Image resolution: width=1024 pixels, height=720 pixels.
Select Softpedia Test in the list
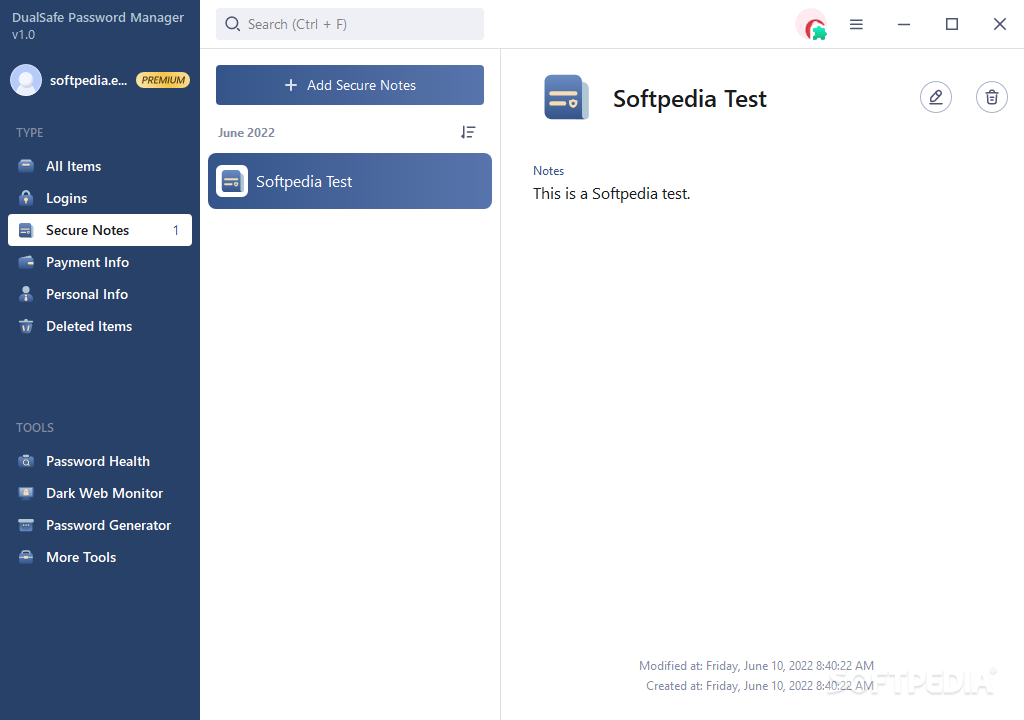coord(350,181)
